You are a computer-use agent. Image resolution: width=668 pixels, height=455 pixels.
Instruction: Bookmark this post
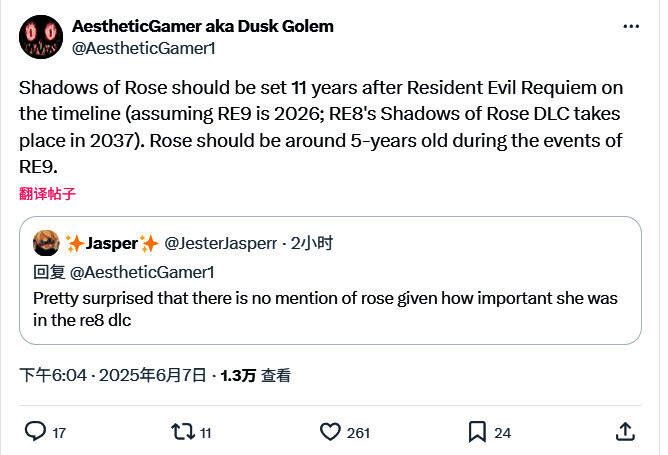point(477,431)
